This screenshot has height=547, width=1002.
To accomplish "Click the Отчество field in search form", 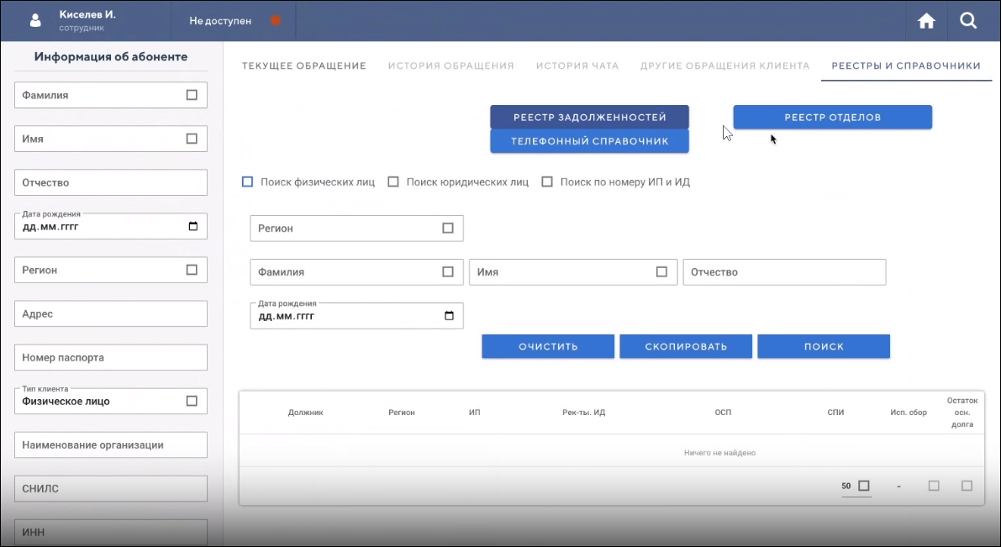I will [x=784, y=272].
